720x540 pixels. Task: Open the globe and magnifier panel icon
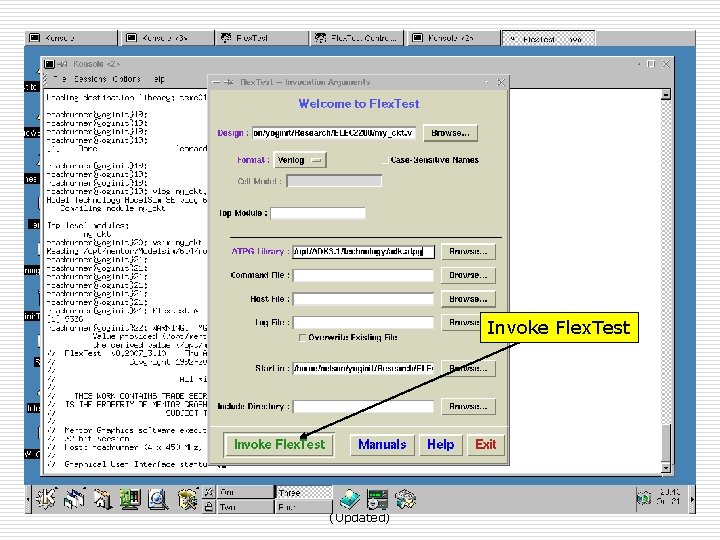coord(158,500)
